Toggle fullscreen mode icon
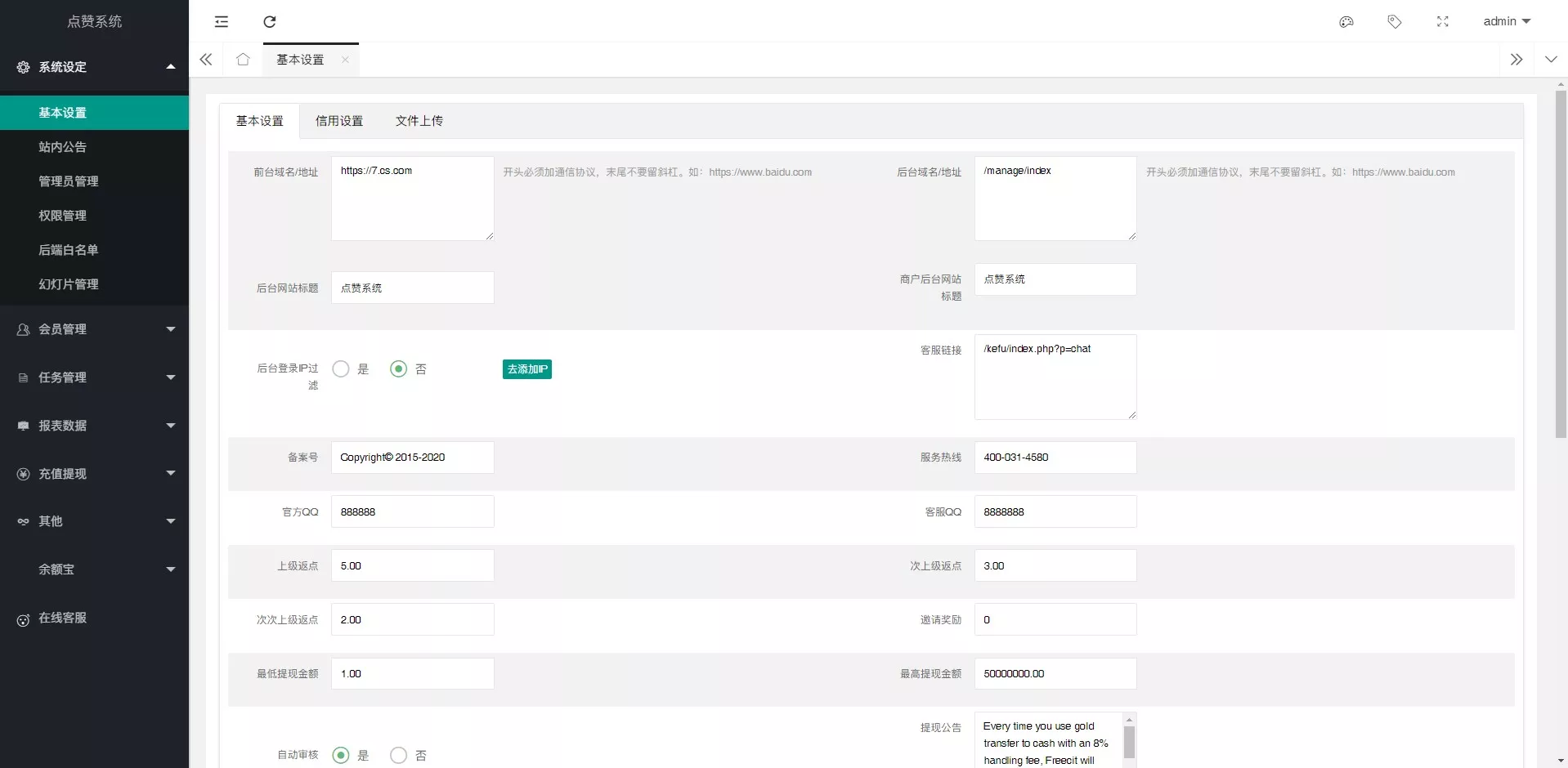 (x=1443, y=22)
